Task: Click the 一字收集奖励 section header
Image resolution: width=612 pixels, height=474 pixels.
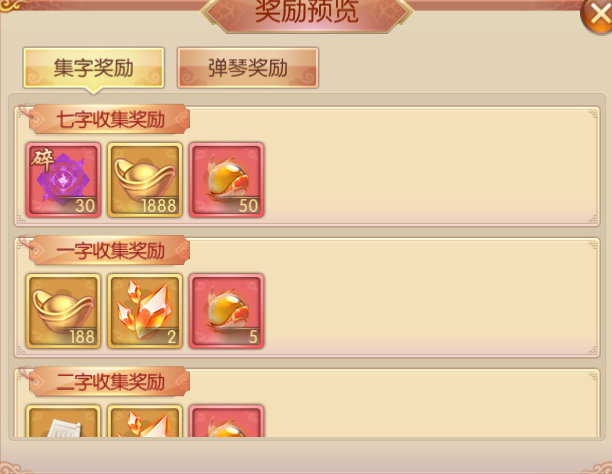Action: point(110,250)
